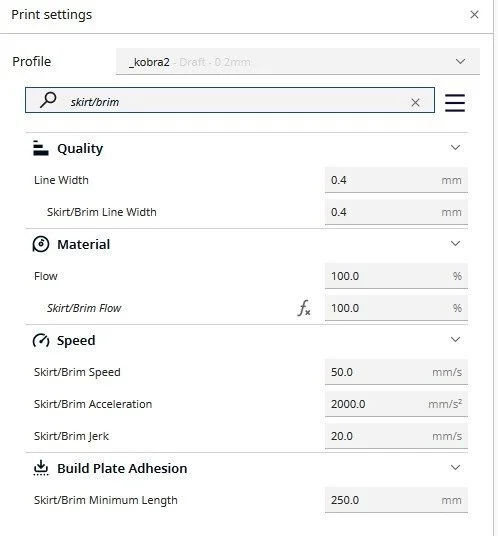Click in the skirt/brim search box

click(230, 100)
